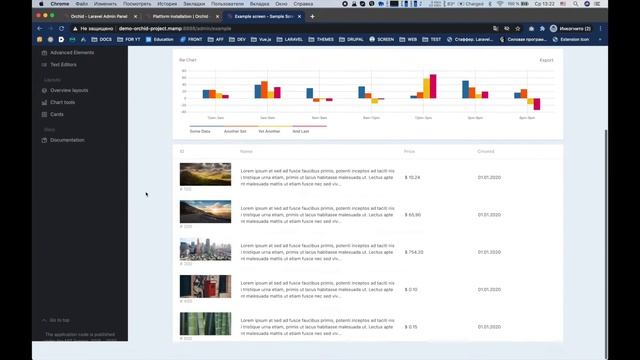Click the red object thumbnail
This screenshot has height=360, width=640.
click(x=205, y=286)
